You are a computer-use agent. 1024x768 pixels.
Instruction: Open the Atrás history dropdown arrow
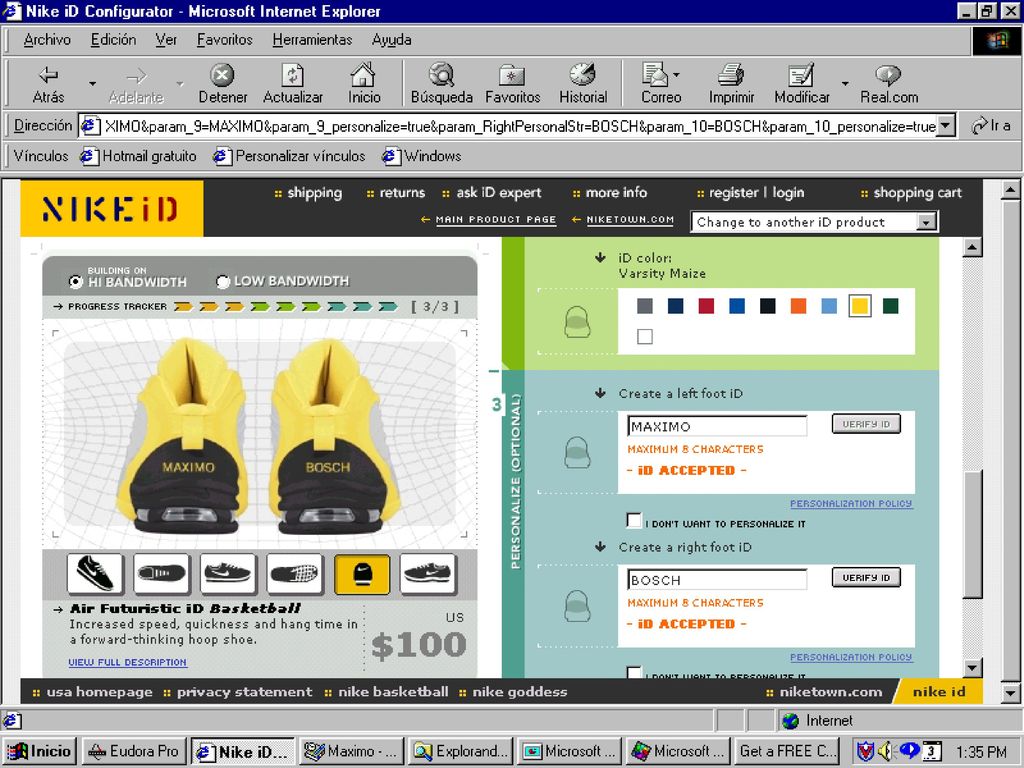click(x=92, y=84)
